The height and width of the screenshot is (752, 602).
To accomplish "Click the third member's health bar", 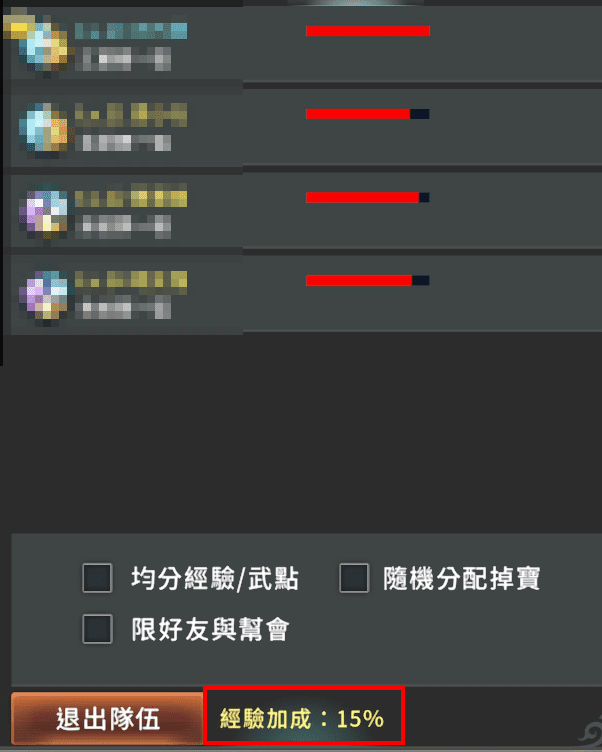I will 368,197.
